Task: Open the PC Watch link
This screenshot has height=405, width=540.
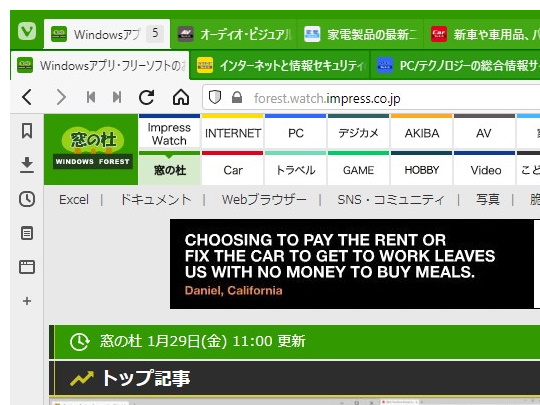Action: (x=295, y=133)
